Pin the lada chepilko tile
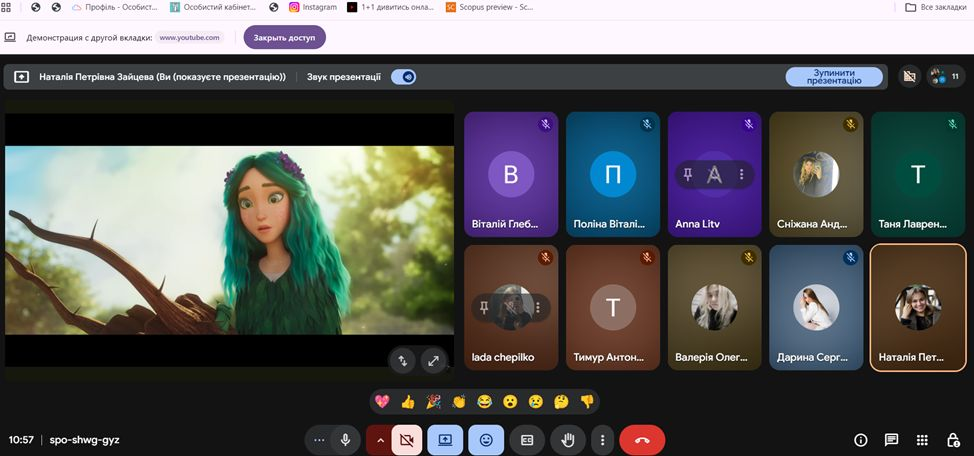The height and width of the screenshot is (456, 974). click(x=485, y=306)
